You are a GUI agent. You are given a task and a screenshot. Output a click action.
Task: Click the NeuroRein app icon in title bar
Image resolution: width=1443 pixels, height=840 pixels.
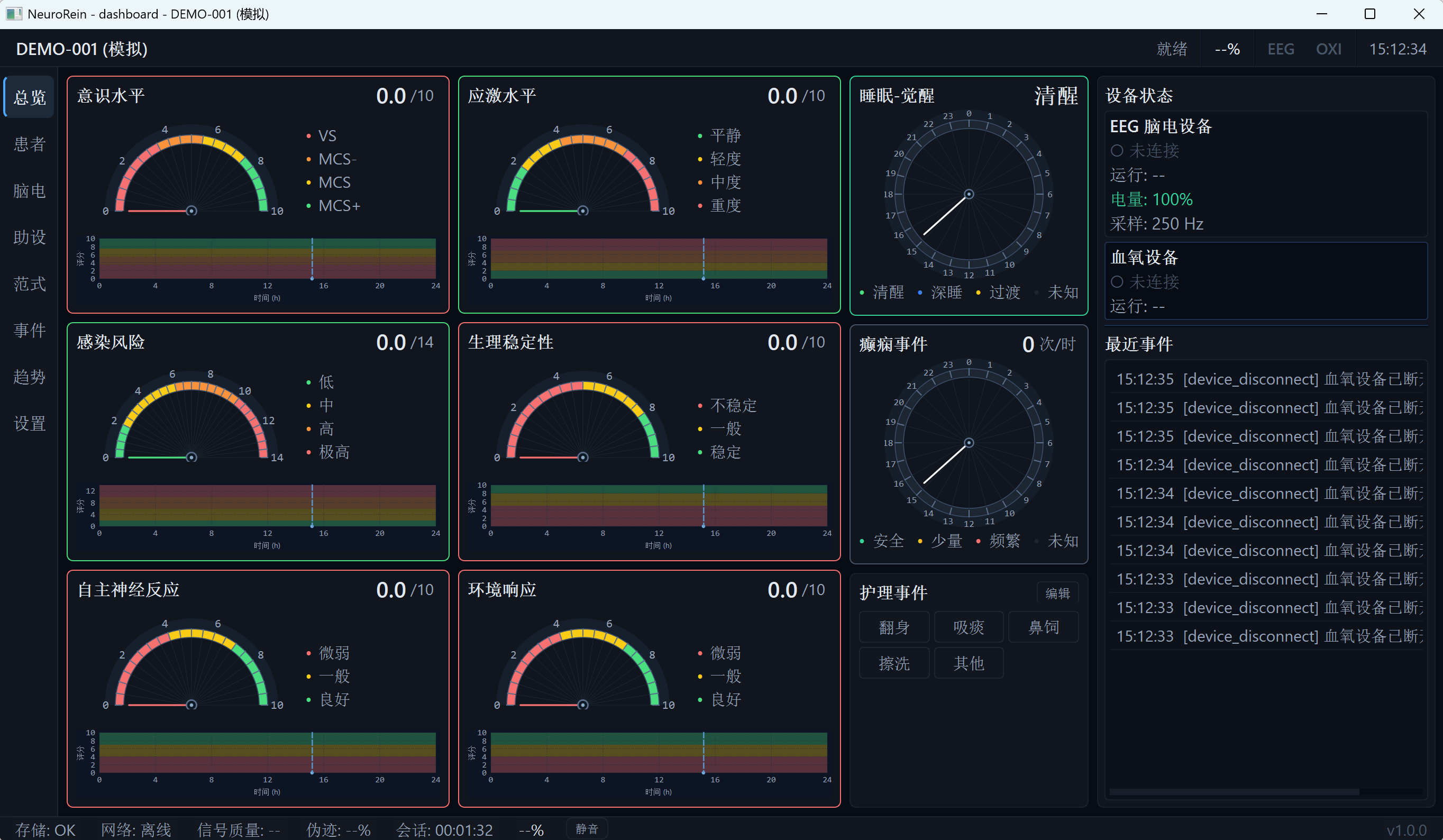coord(14,14)
